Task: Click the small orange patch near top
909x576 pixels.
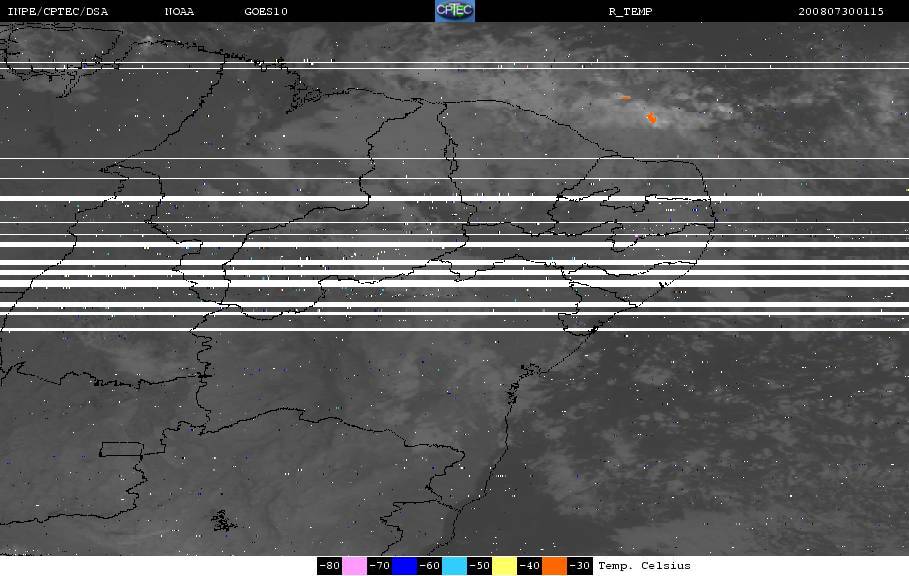Action: (625, 98)
